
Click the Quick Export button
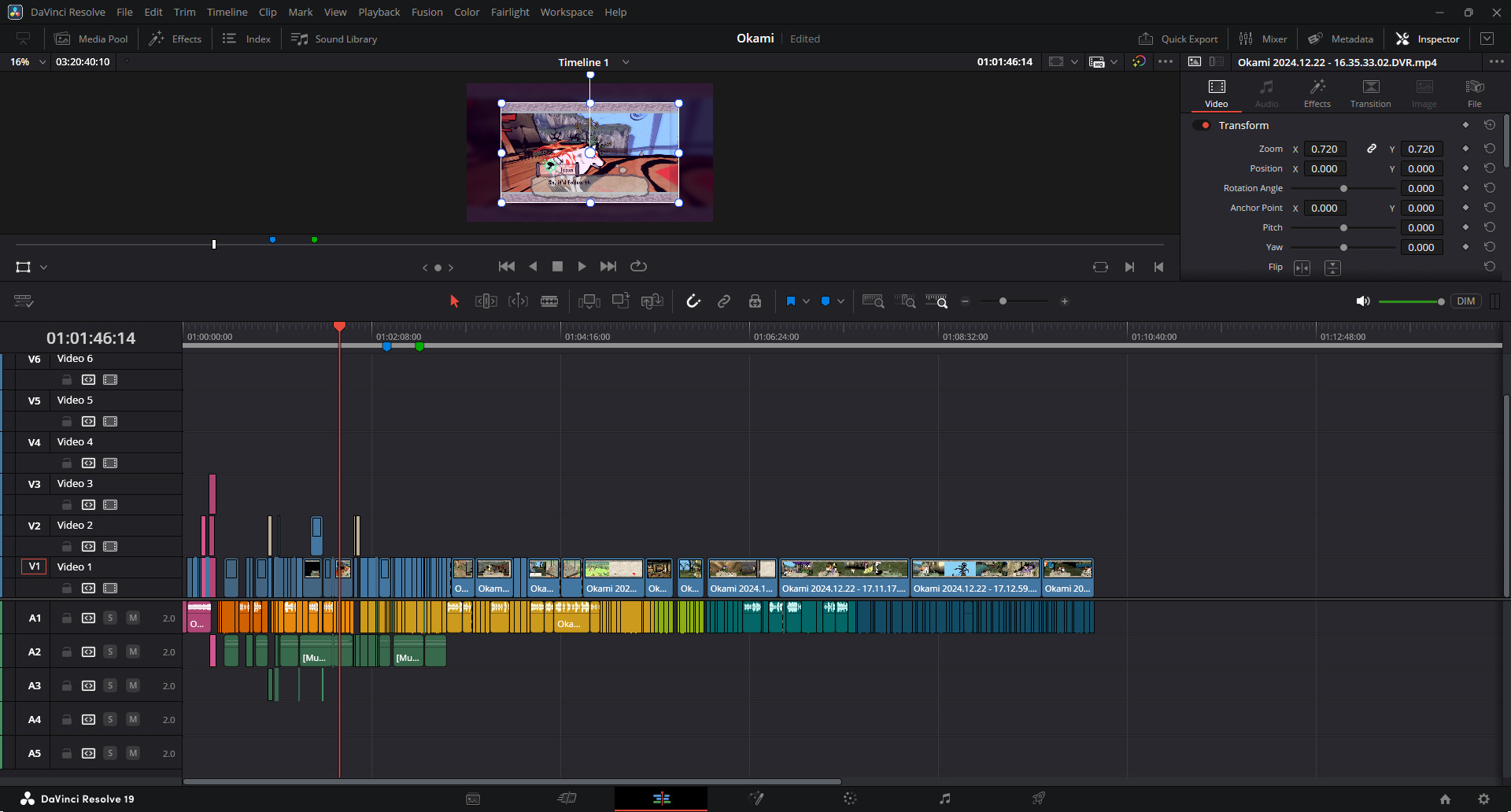(1178, 39)
